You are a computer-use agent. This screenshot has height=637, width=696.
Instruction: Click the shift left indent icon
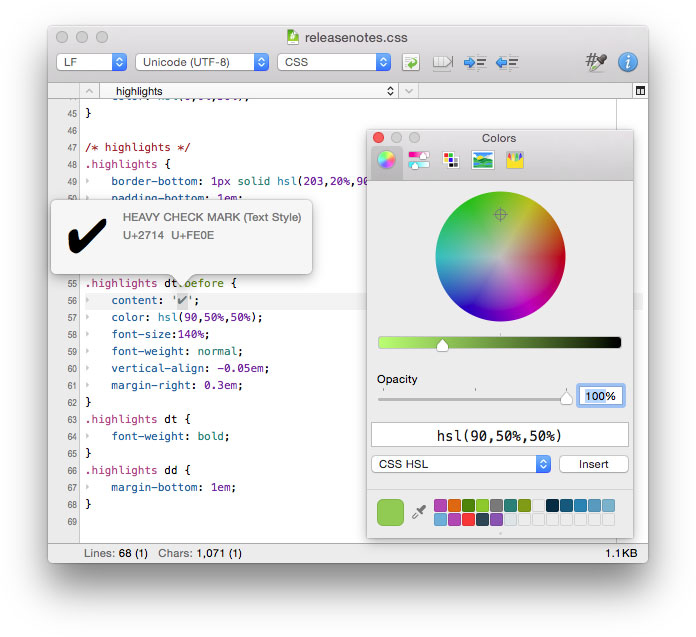coord(507,62)
